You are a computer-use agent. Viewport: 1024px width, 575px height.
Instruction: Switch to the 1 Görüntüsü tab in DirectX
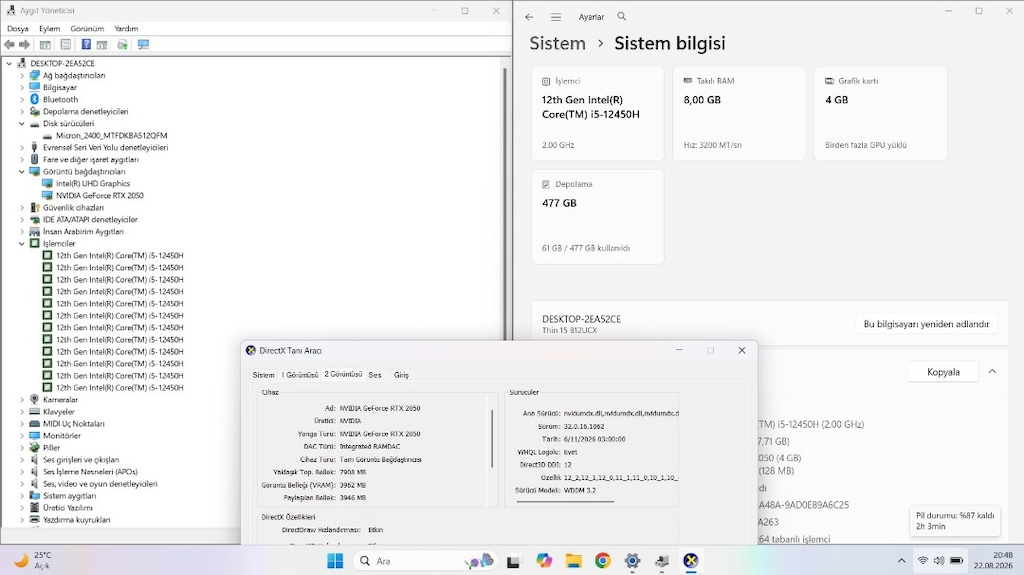[300, 375]
